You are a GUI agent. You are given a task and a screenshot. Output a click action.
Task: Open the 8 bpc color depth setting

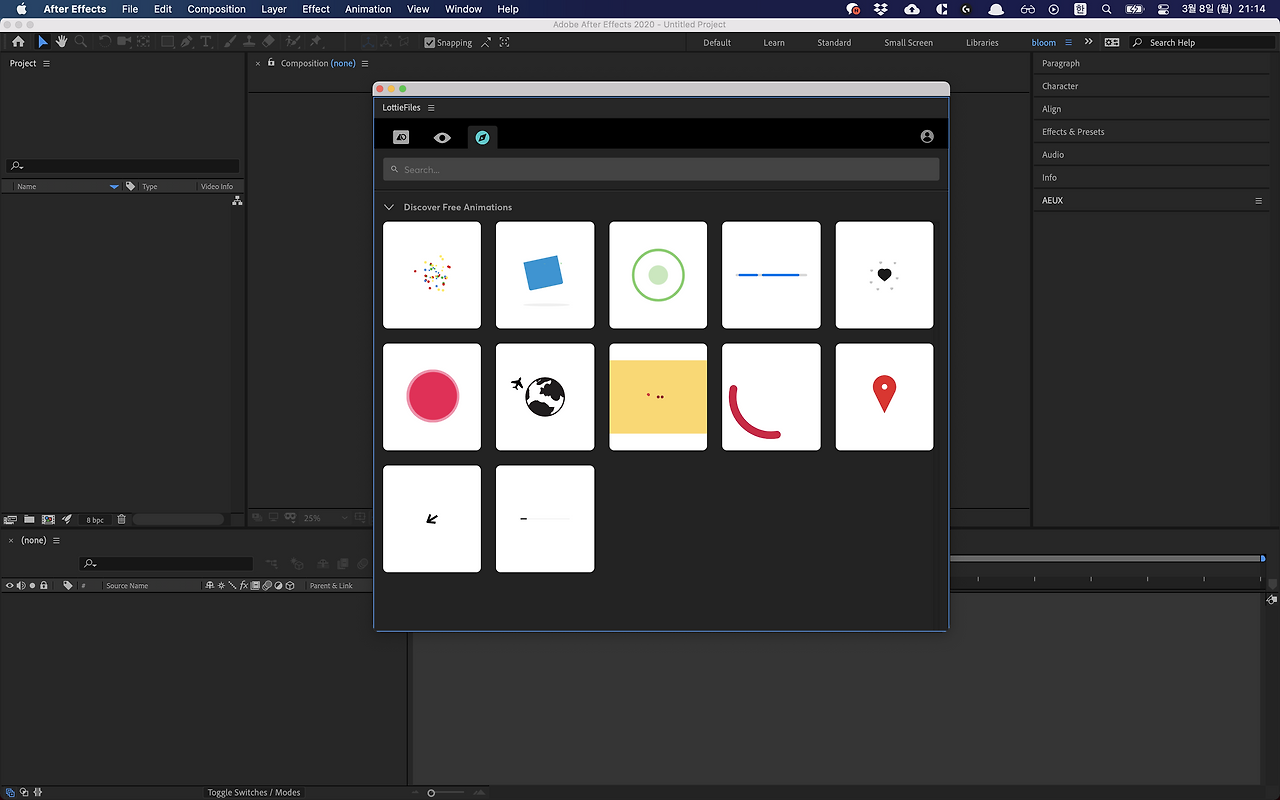coord(95,520)
